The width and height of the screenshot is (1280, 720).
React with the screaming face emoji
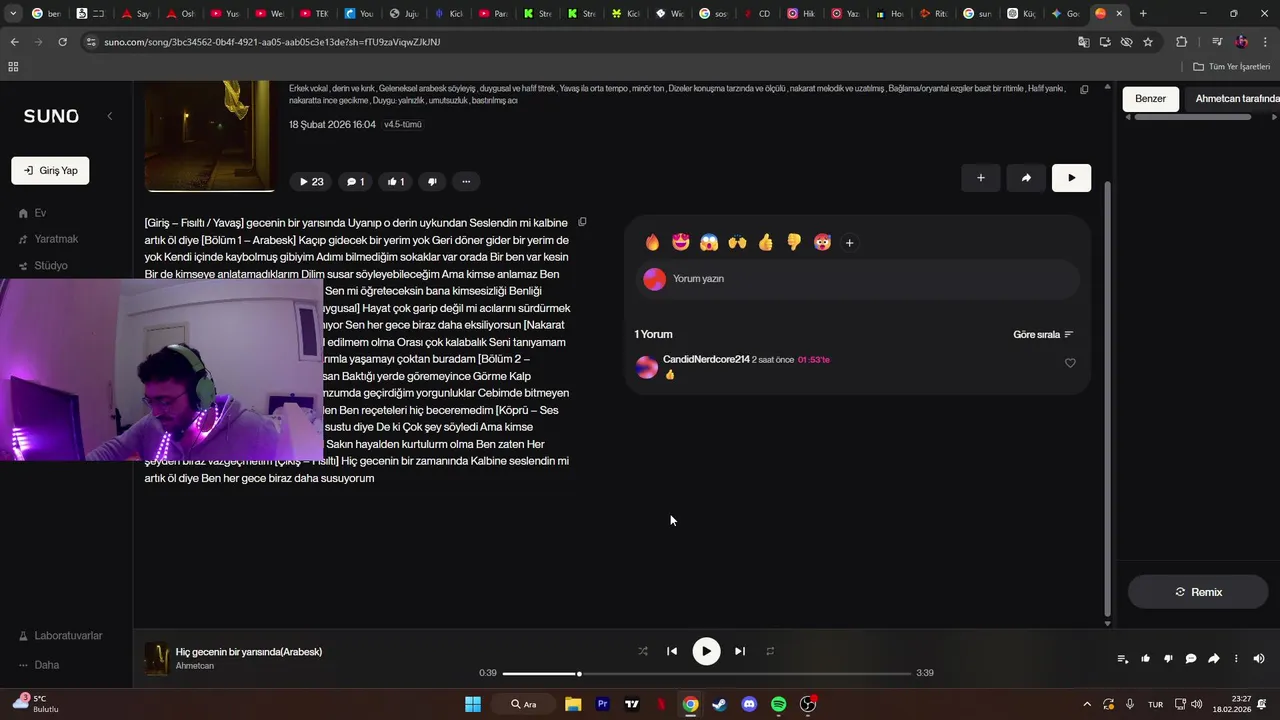point(709,242)
